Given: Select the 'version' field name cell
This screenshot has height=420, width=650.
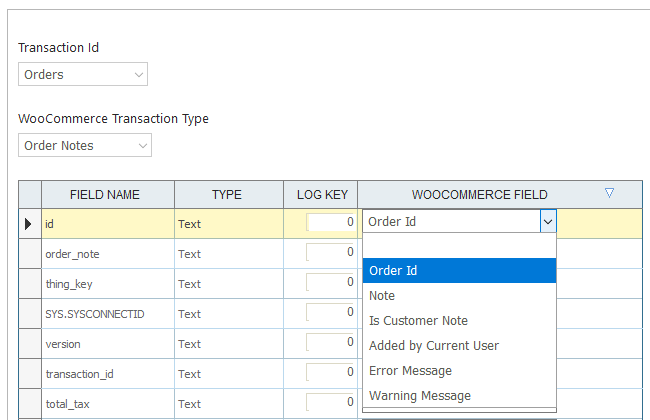Looking at the screenshot, I should (108, 344).
